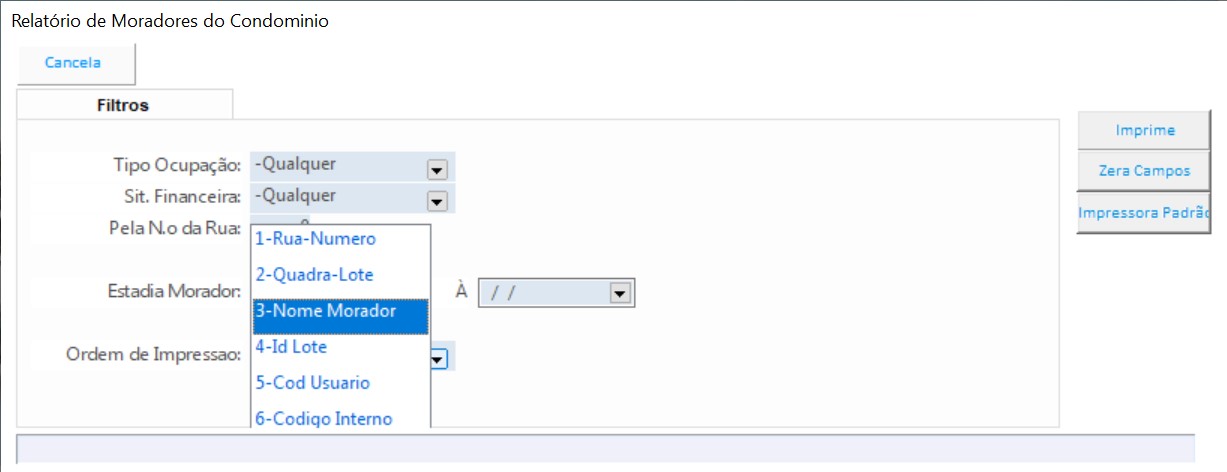Click the Cancela button
Screen dimensions: 1227x472
point(74,63)
